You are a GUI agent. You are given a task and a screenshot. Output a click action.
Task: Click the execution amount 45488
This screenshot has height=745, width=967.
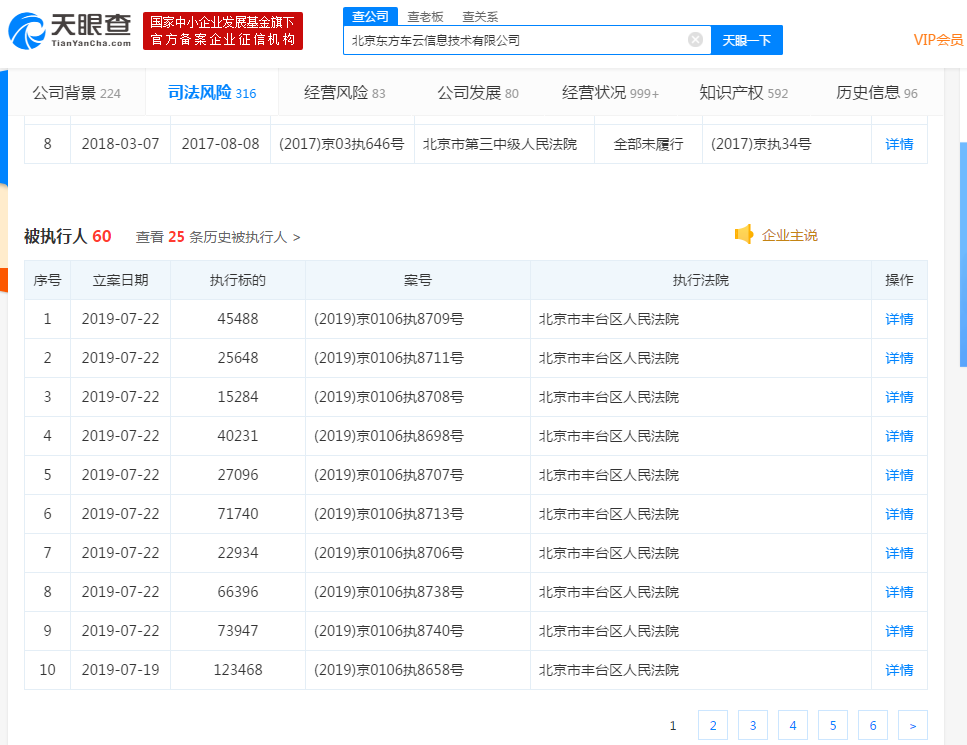[238, 319]
